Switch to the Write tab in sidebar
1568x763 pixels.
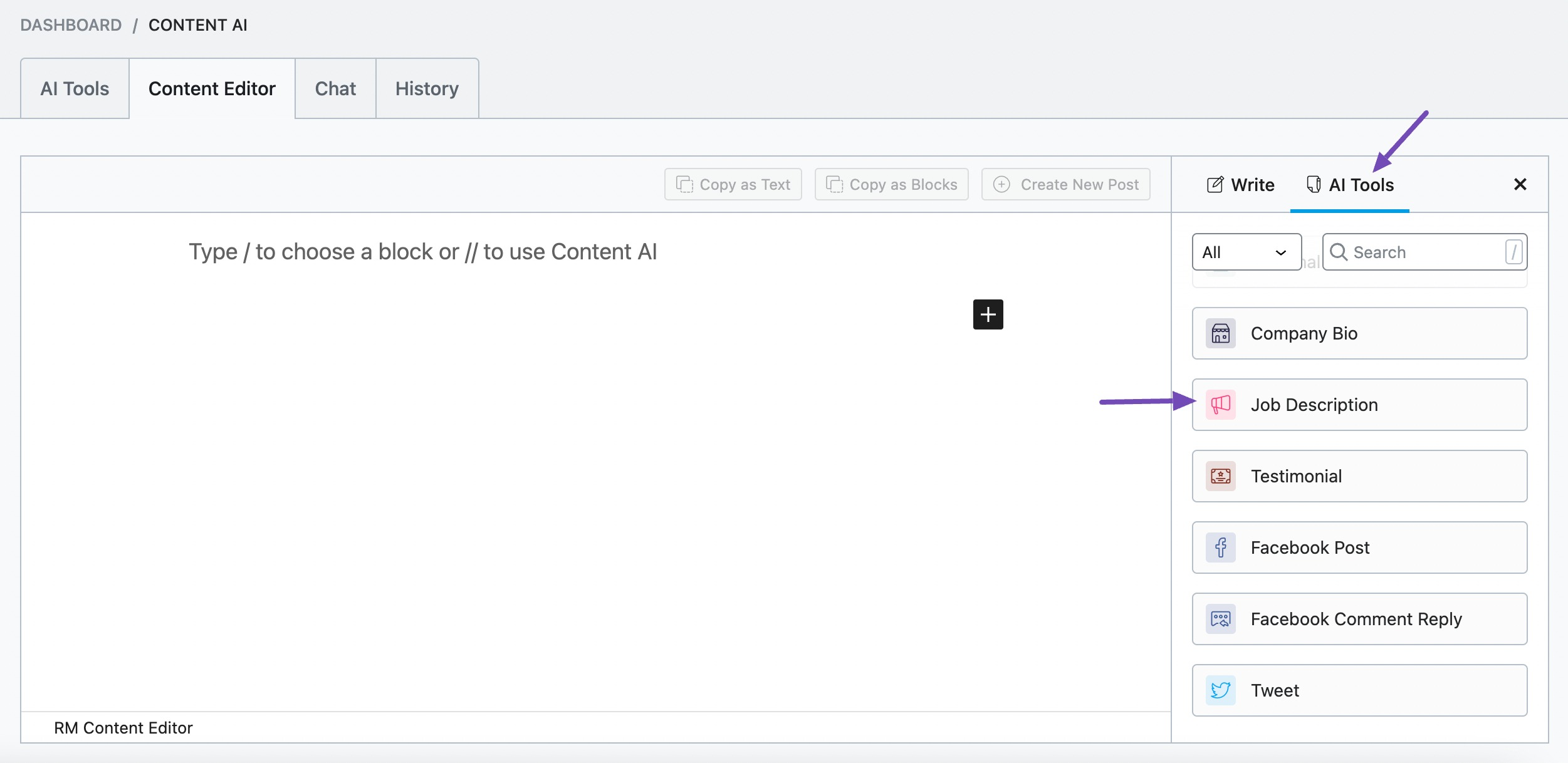pos(1240,185)
